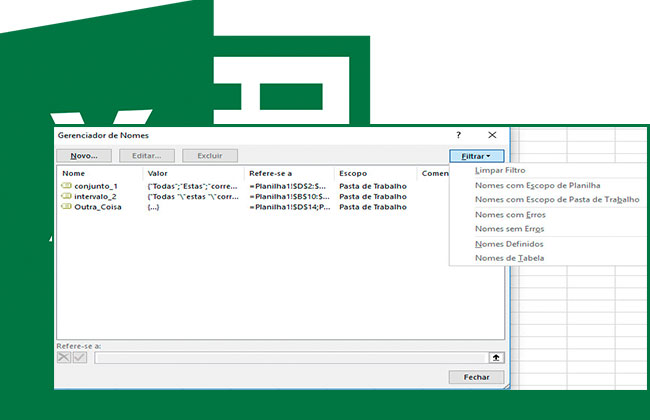The image size is (650, 420).
Task: Click the confirm checkmark icon beside Refere-se a
Action: [80, 357]
